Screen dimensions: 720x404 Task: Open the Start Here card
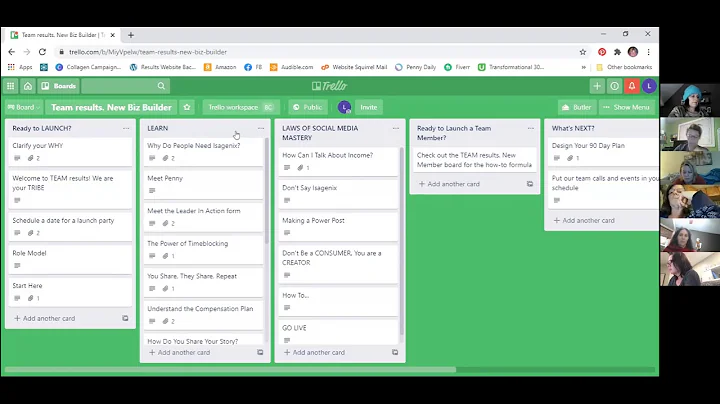(x=70, y=292)
